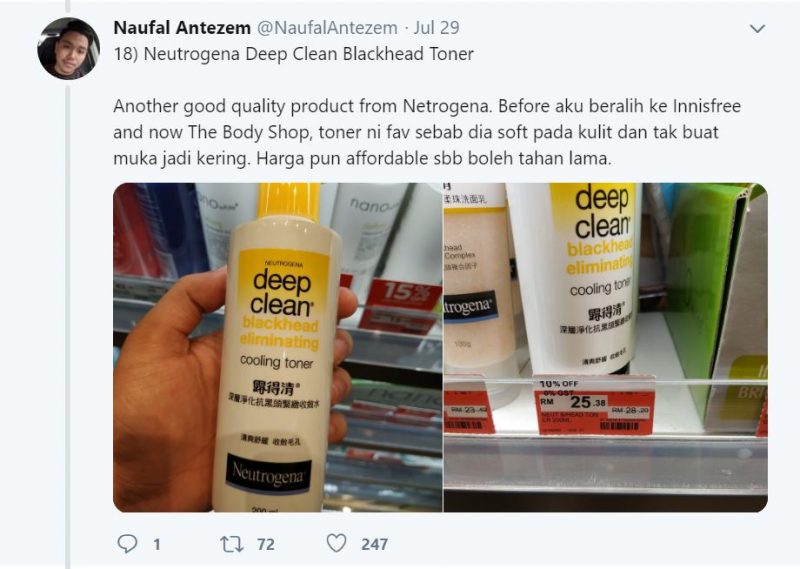This screenshot has height=569, width=800.
Task: Click the tweet title line about Neutrogena Toner
Action: 293,54
